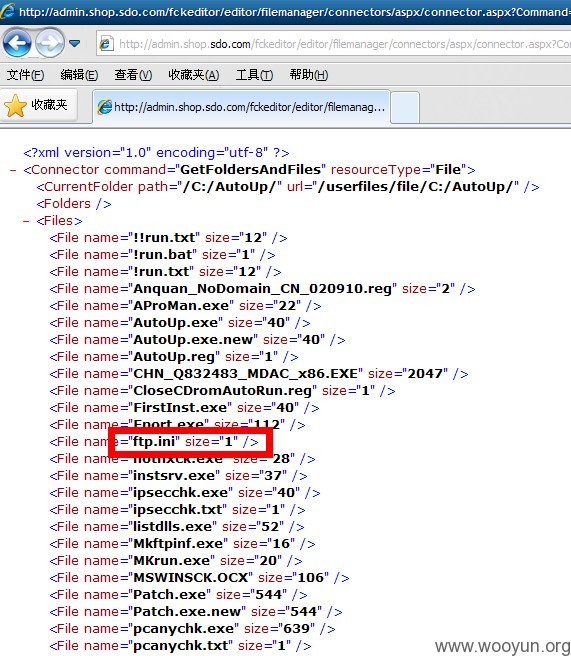This screenshot has width=571, height=656.
Task: Click the ipsecchk.exe file entry
Action: click(x=185, y=493)
